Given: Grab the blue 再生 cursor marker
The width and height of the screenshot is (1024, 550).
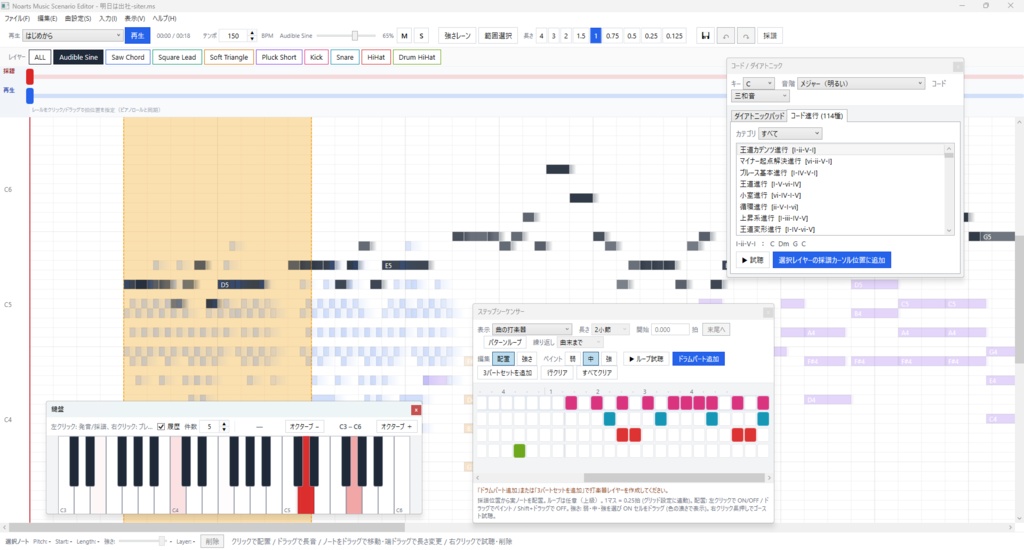Looking at the screenshot, I should point(29,95).
